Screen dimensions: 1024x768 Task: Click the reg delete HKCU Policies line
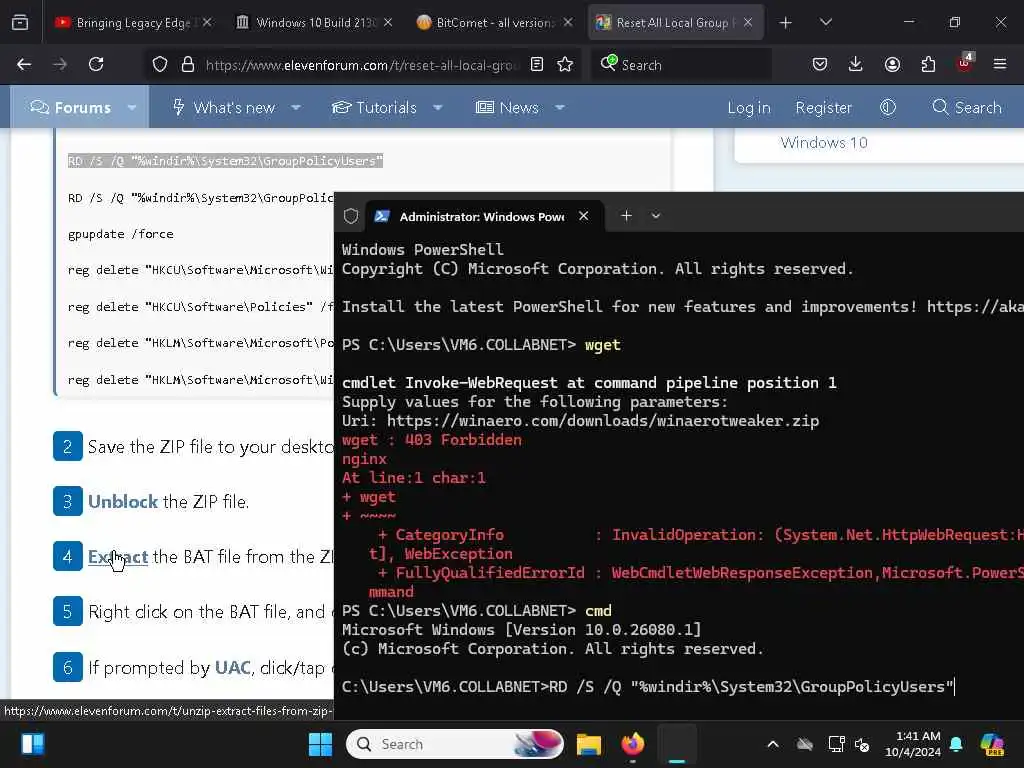pos(200,306)
